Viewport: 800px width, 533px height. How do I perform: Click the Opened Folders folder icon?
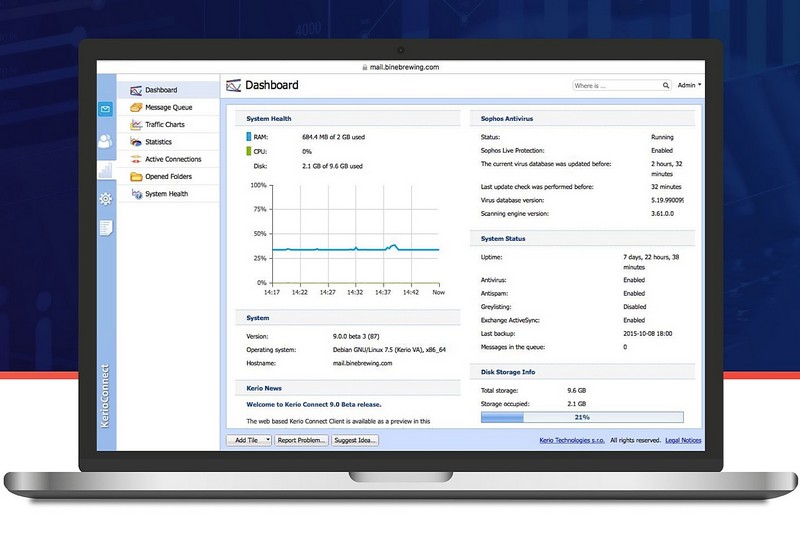click(x=136, y=176)
